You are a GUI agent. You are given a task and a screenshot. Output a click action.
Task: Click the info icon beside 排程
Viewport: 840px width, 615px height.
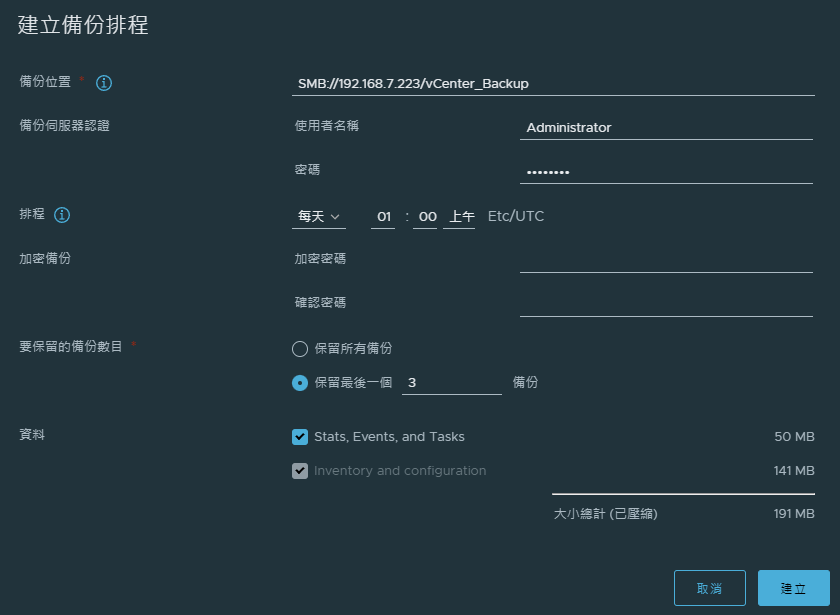click(62, 215)
